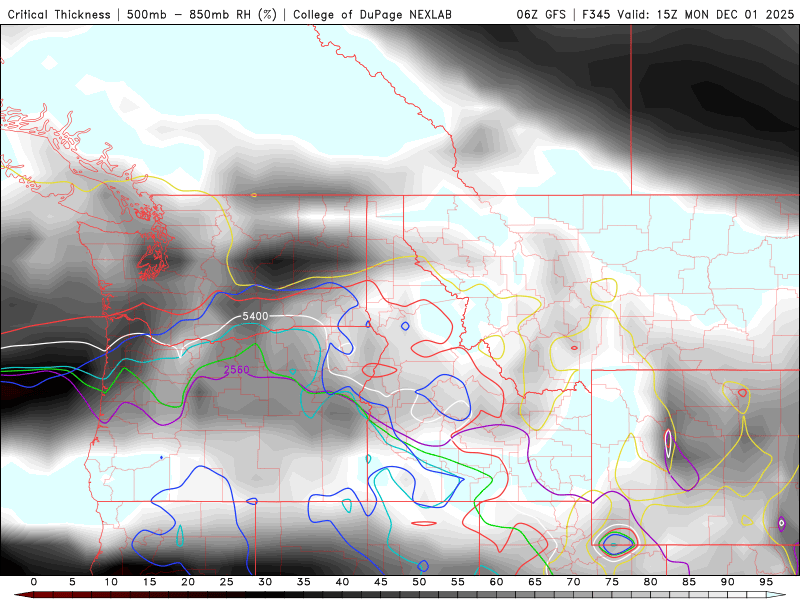This screenshot has height=600, width=800.
Task: Click the "0" value on the color scale
Action: [34, 582]
